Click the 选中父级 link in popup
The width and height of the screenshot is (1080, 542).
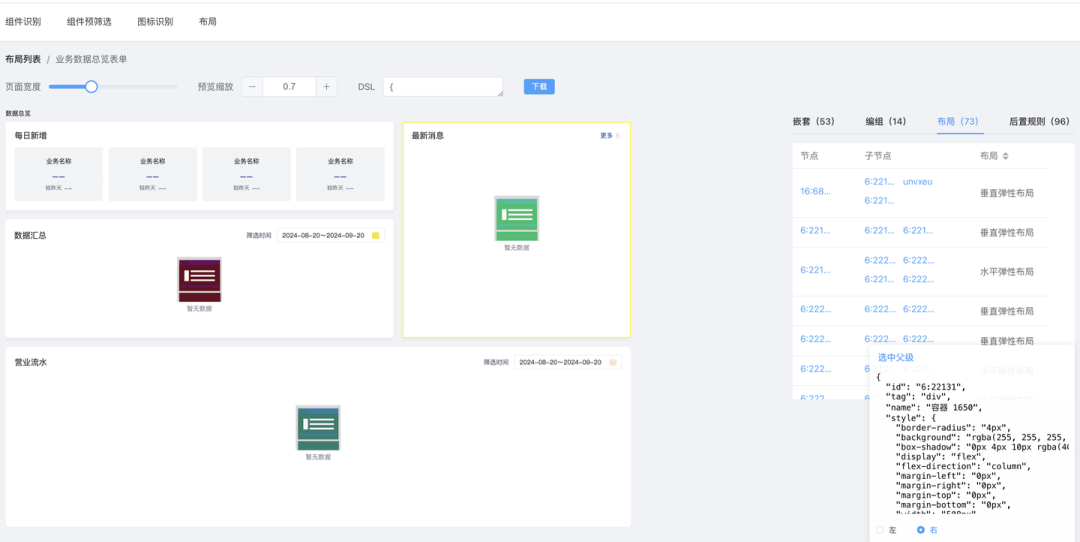895,357
